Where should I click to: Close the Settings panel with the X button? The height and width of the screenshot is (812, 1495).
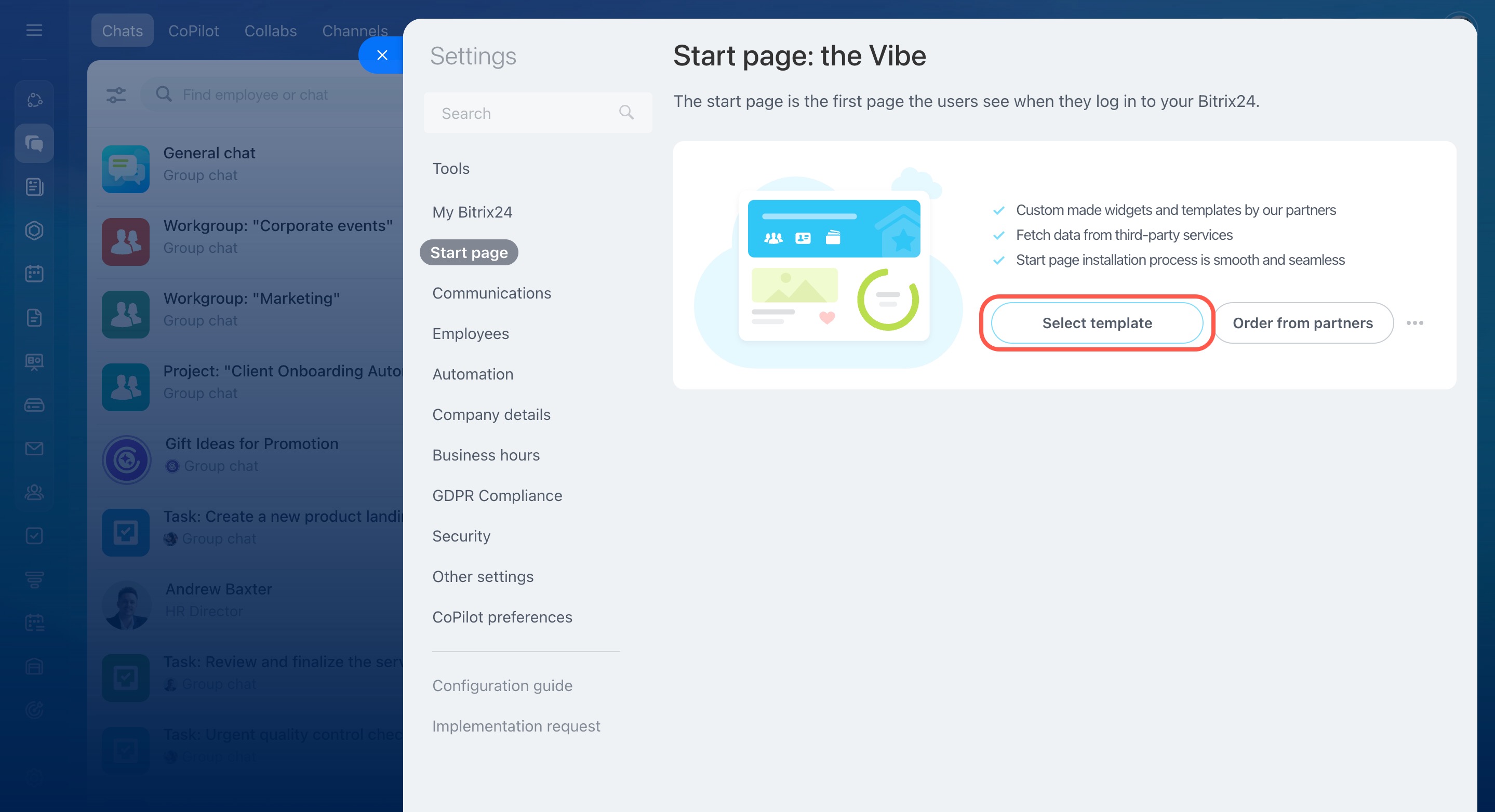click(382, 55)
